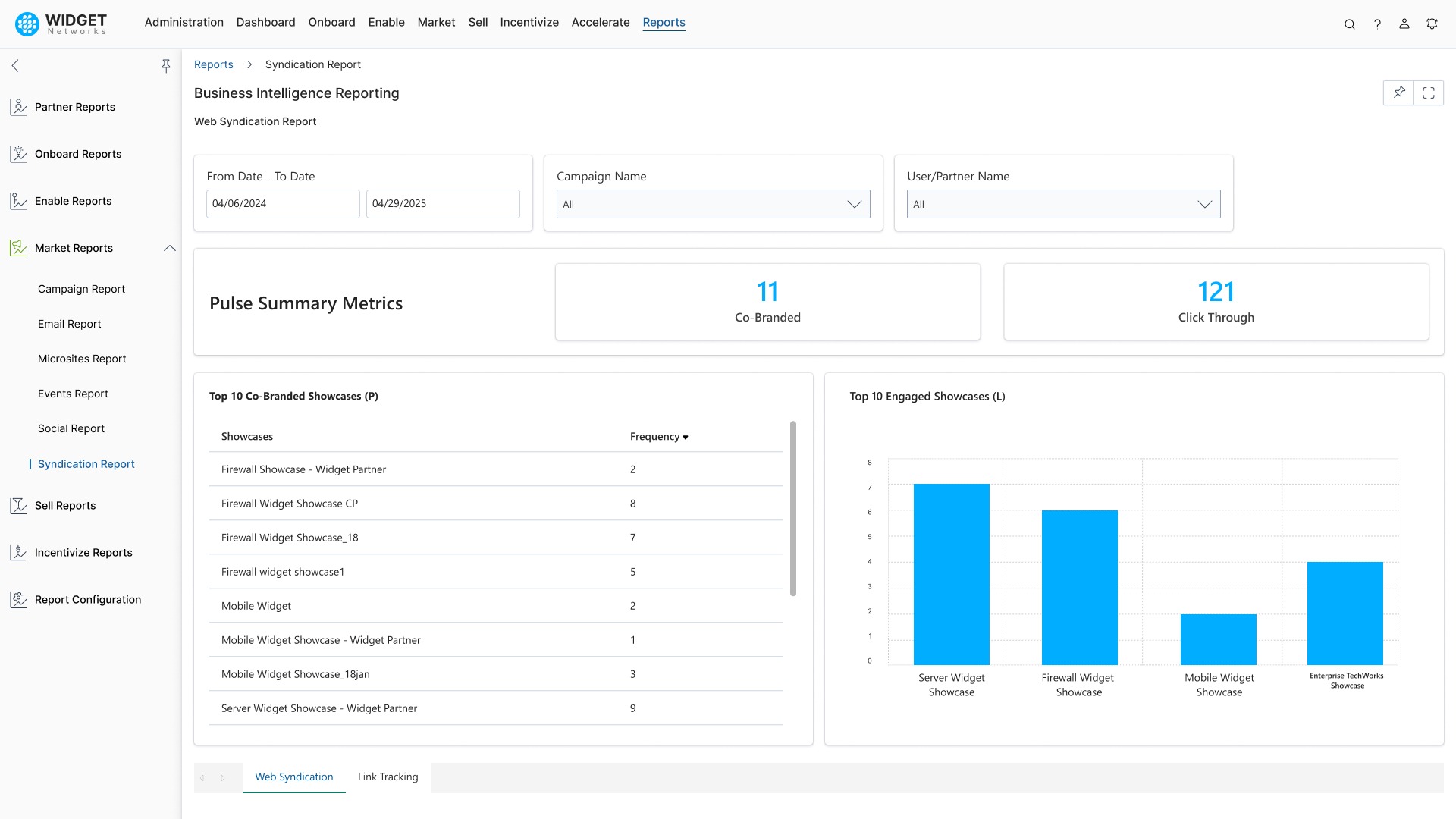
Task: Collapse the Market Reports section
Action: point(170,248)
